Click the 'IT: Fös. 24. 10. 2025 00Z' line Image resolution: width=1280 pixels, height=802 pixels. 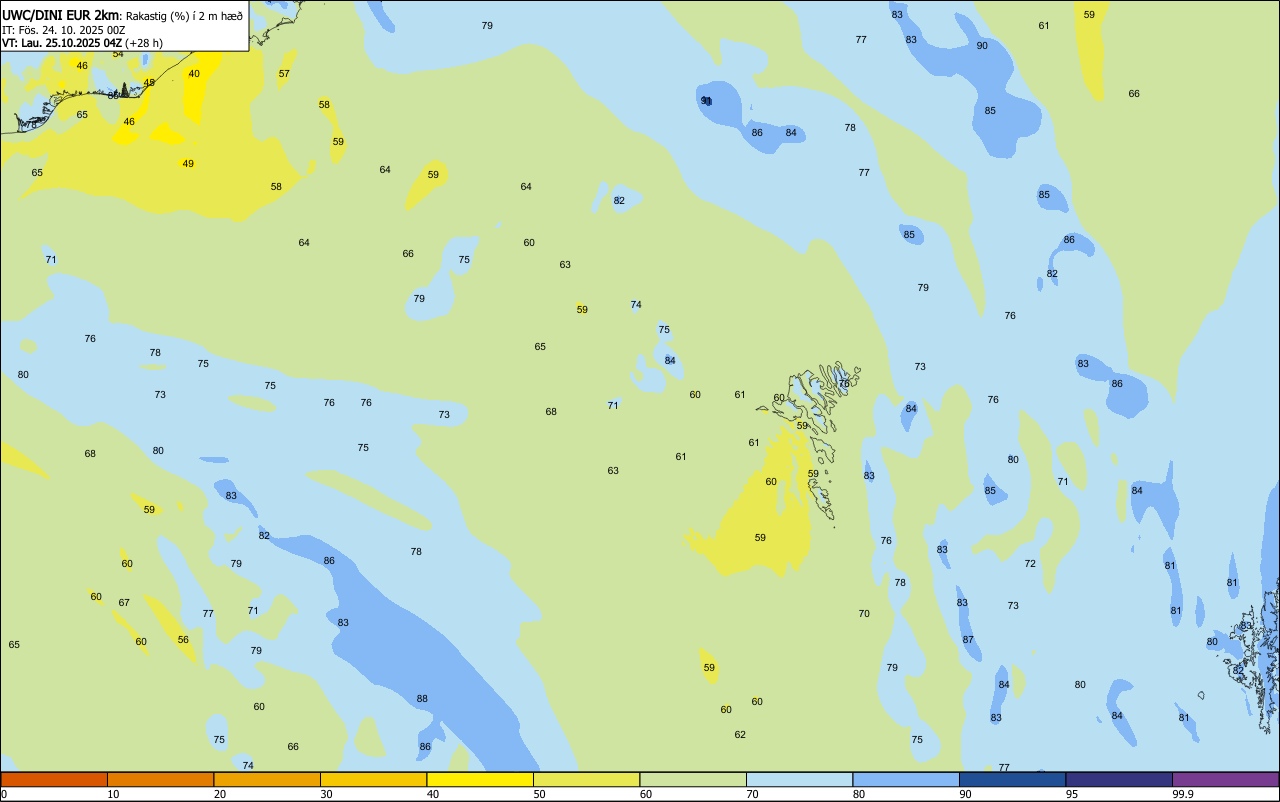[x=64, y=29]
